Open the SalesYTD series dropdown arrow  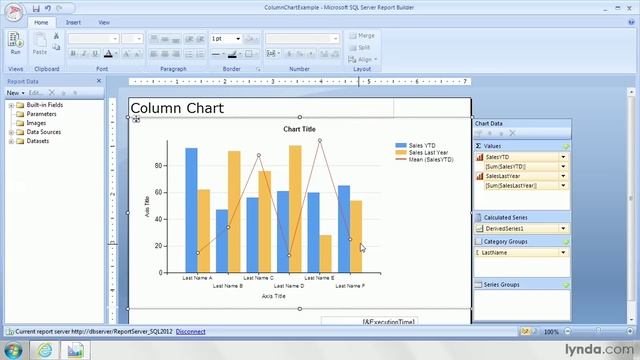click(563, 157)
